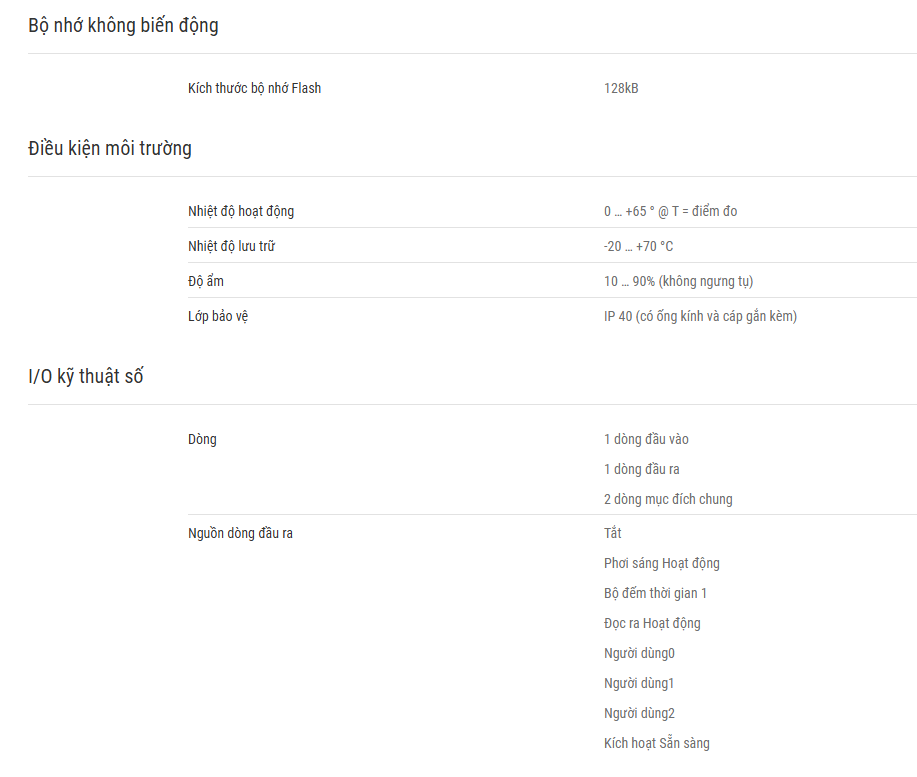This screenshot has height=777, width=917.
Task: Select the 'Nguồn dòng đầu ra' row label
Action: (240, 533)
